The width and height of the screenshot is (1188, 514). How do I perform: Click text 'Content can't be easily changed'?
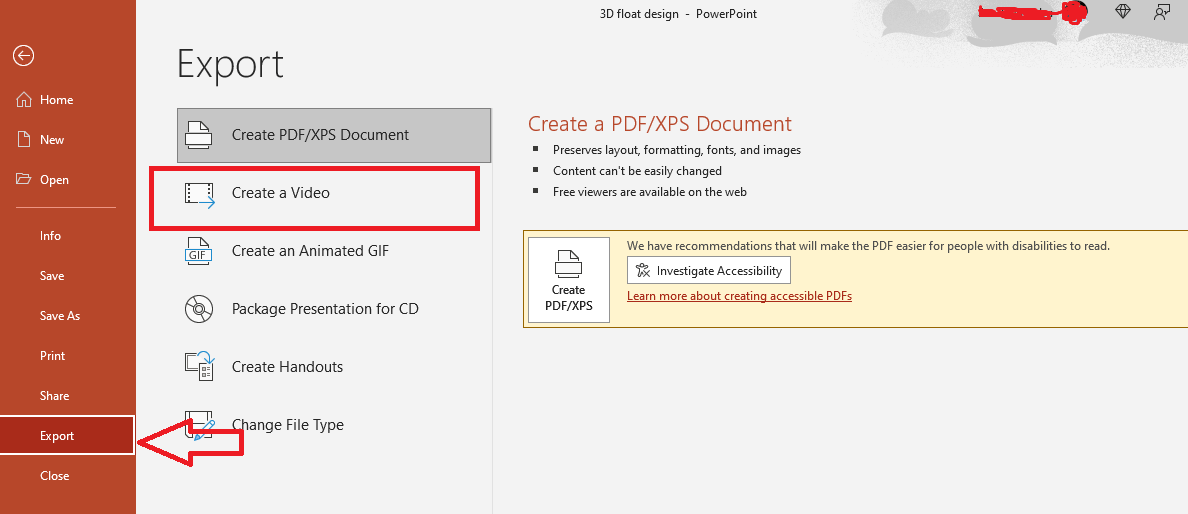coord(637,171)
